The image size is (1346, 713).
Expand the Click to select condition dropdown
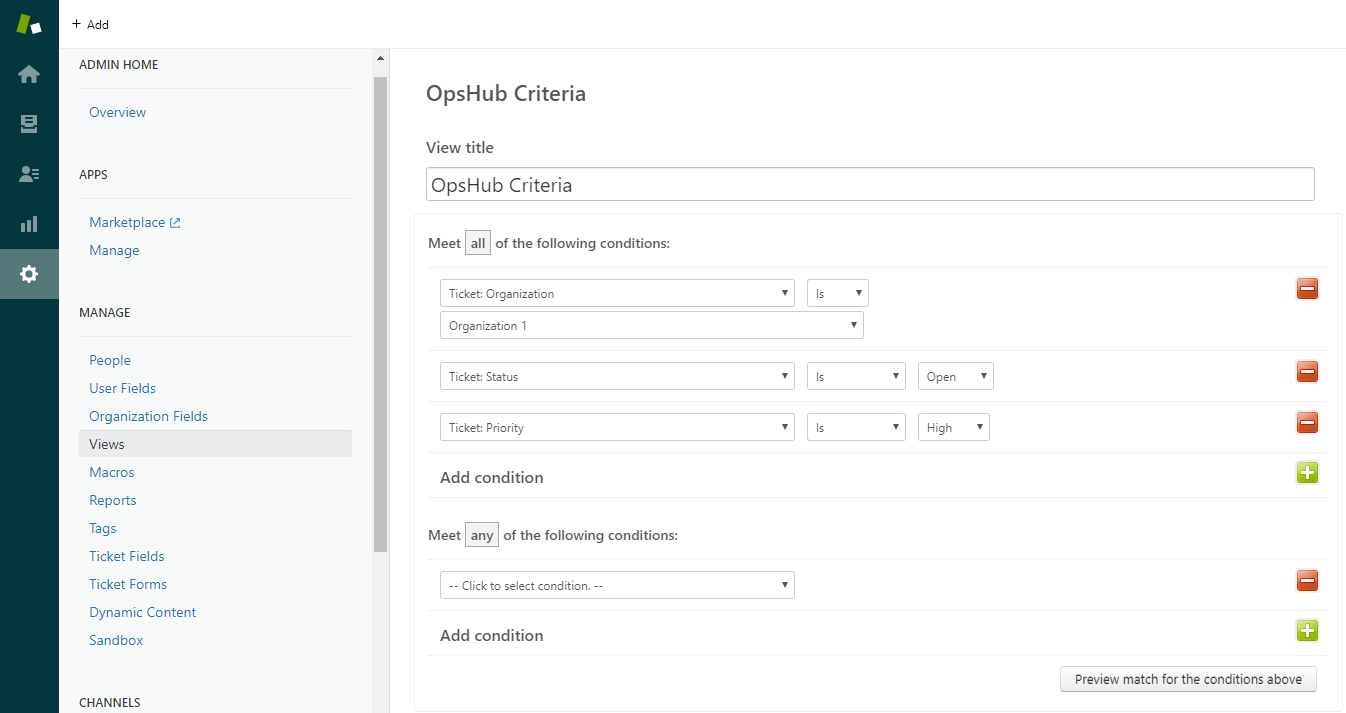[x=617, y=586]
